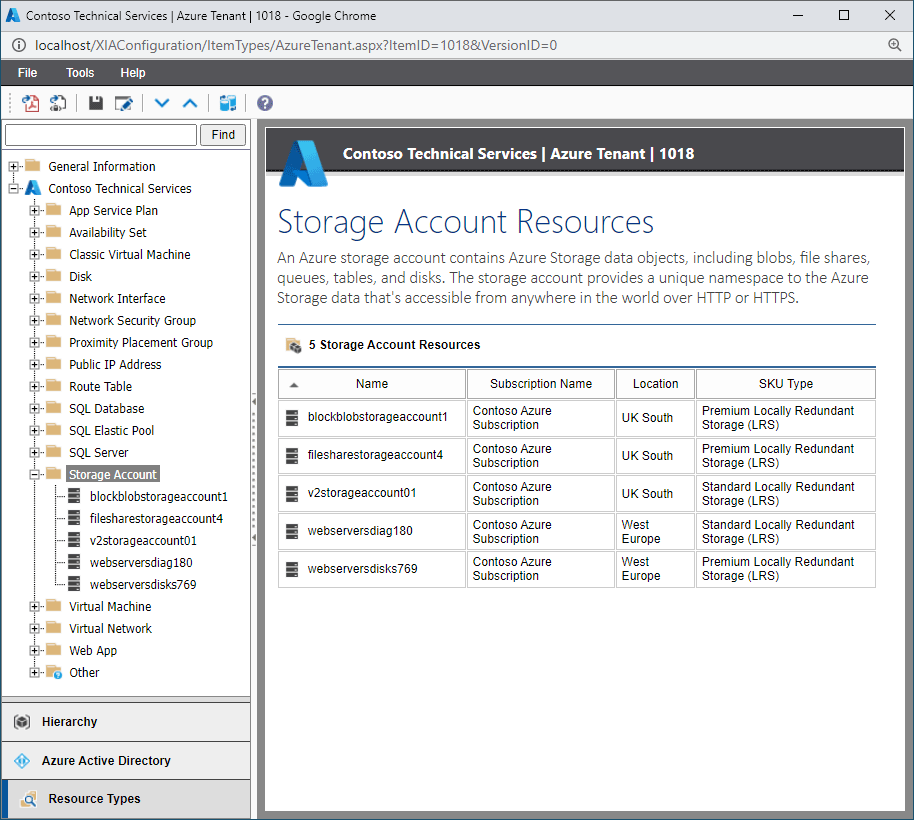
Task: Click the Azure logo beside Contoso Technical Services
Action: click(33, 188)
